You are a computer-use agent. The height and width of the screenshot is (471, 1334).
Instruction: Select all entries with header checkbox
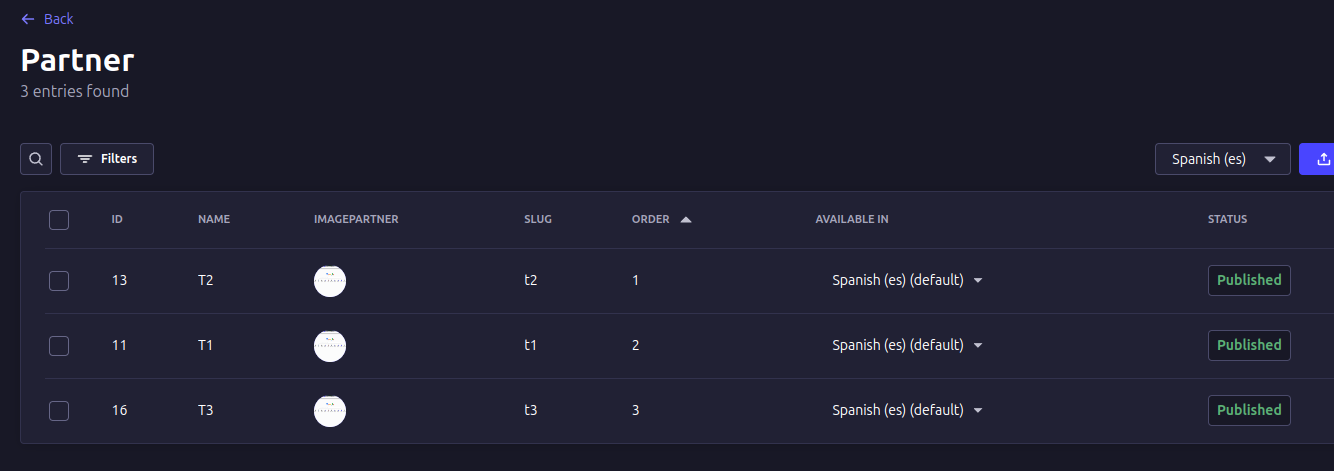click(x=59, y=220)
